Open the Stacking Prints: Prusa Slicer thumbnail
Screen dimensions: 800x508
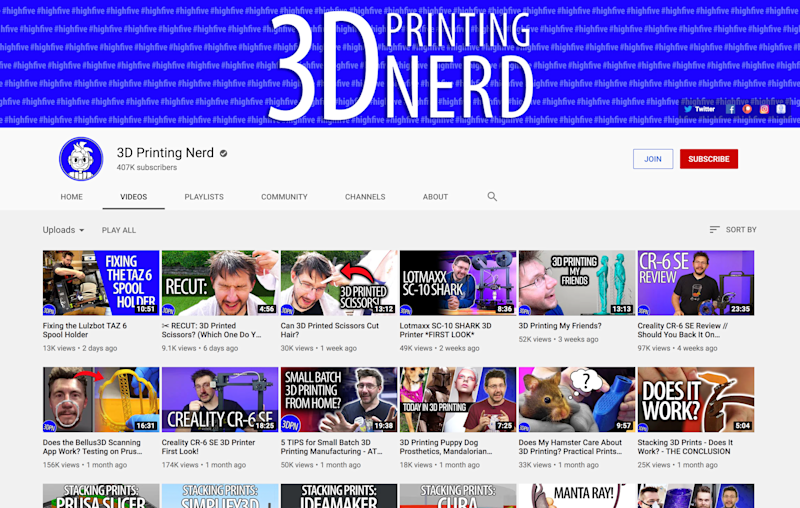click(101, 496)
